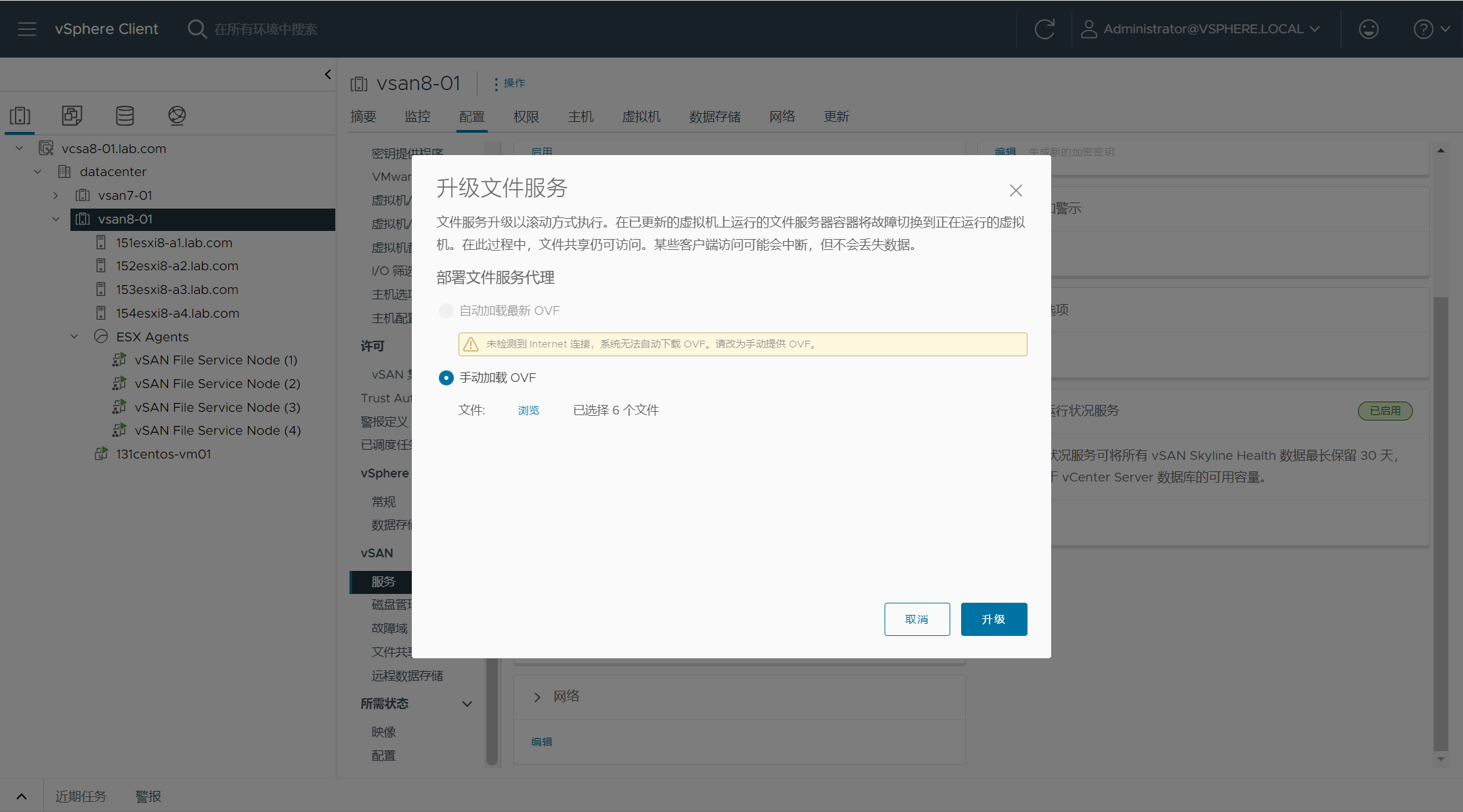1463x812 pixels.
Task: Click the datacenter icon in tree
Action: click(64, 171)
